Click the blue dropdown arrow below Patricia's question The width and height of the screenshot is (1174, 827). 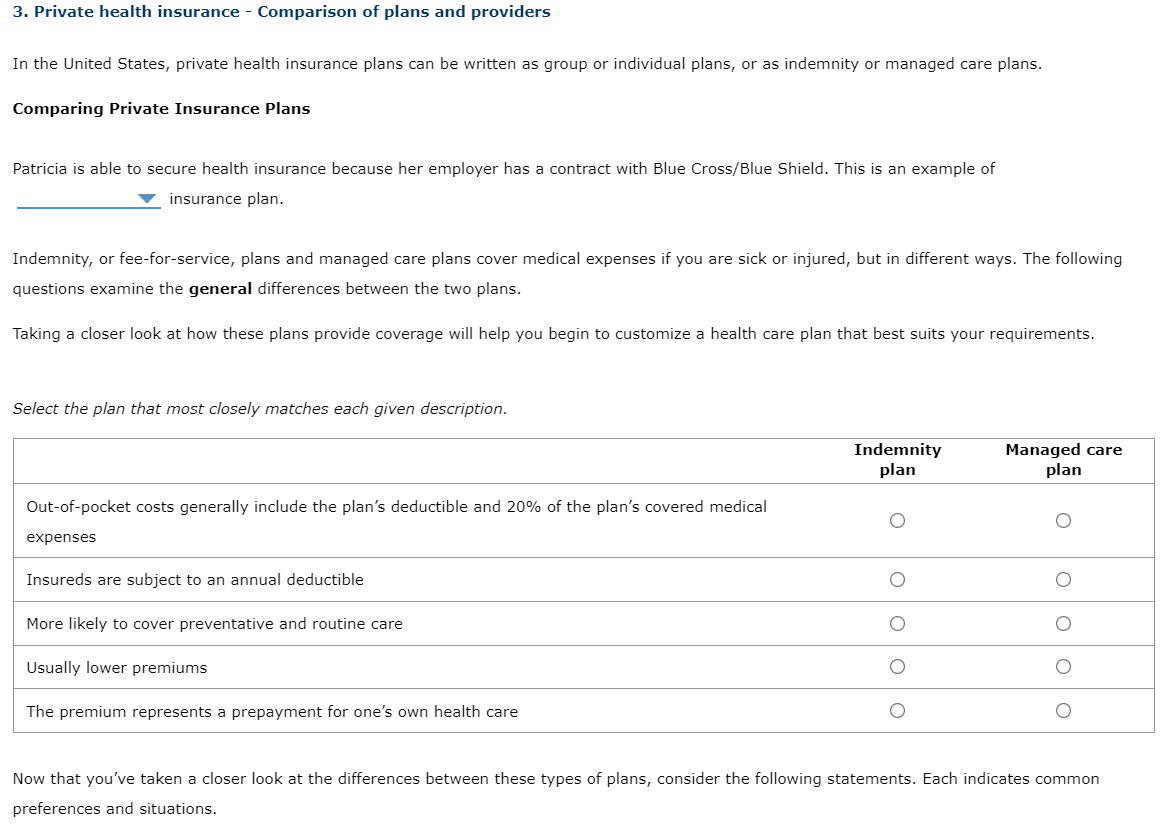click(146, 199)
